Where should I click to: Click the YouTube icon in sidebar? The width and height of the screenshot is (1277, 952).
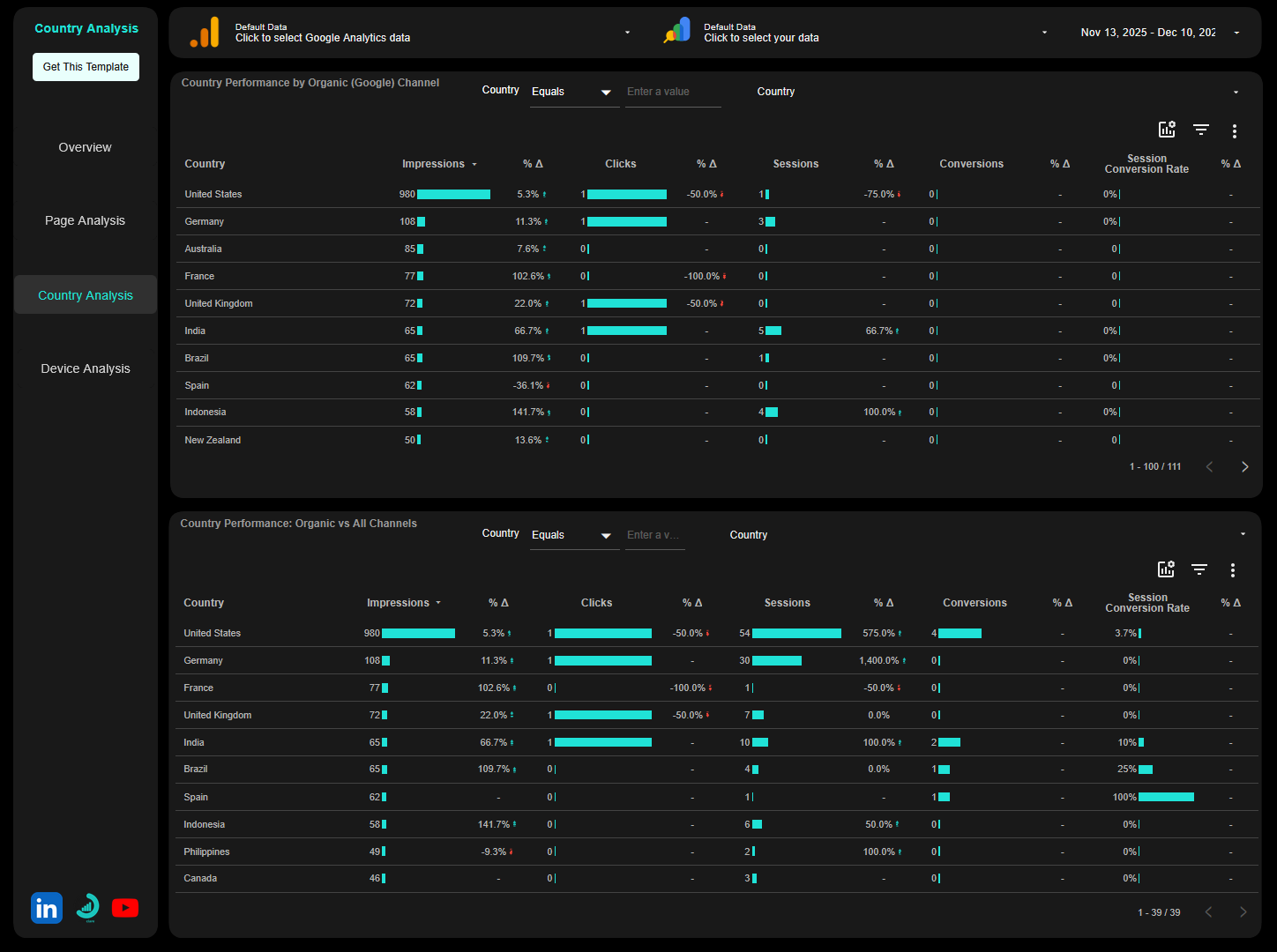[125, 908]
